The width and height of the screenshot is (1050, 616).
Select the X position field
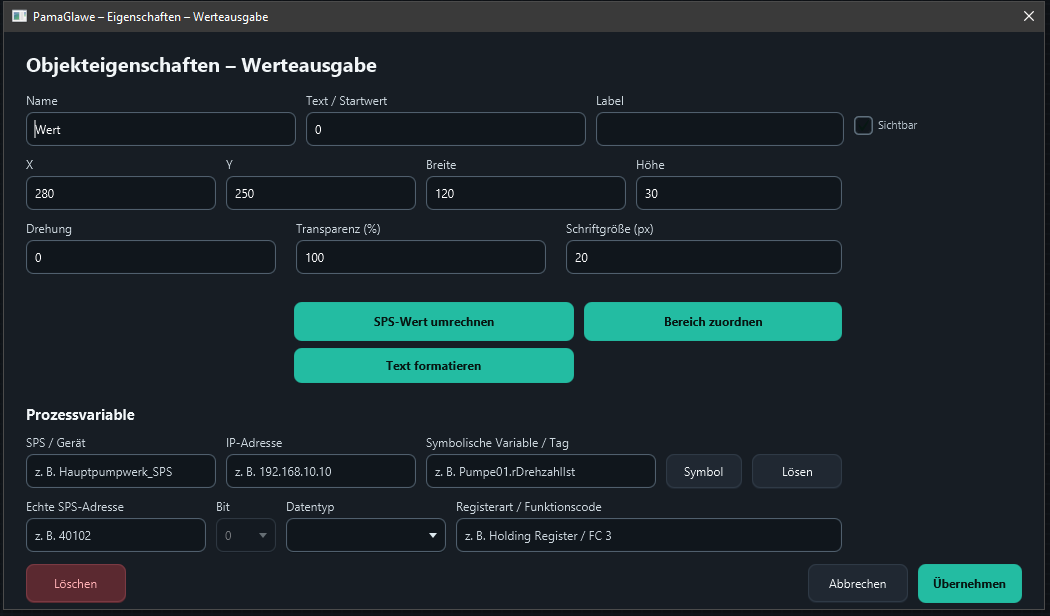(x=121, y=193)
